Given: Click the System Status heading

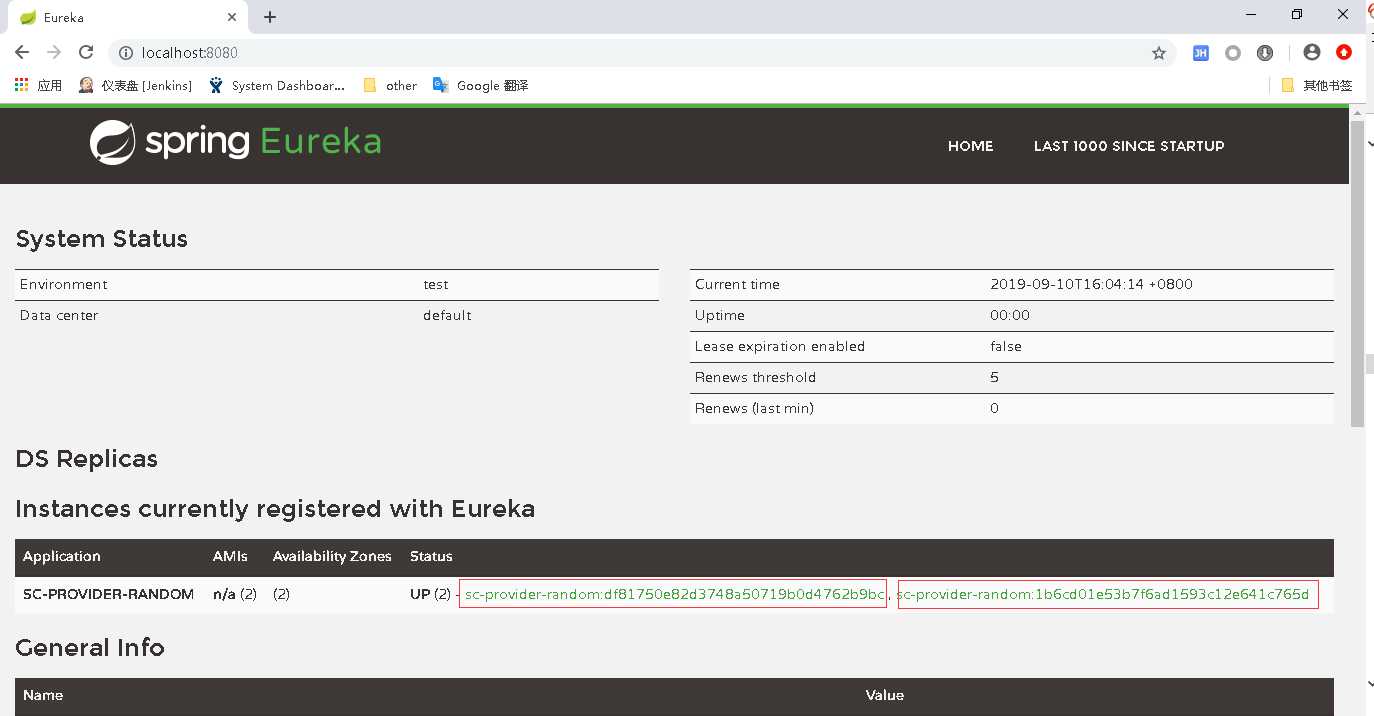Looking at the screenshot, I should point(102,239).
